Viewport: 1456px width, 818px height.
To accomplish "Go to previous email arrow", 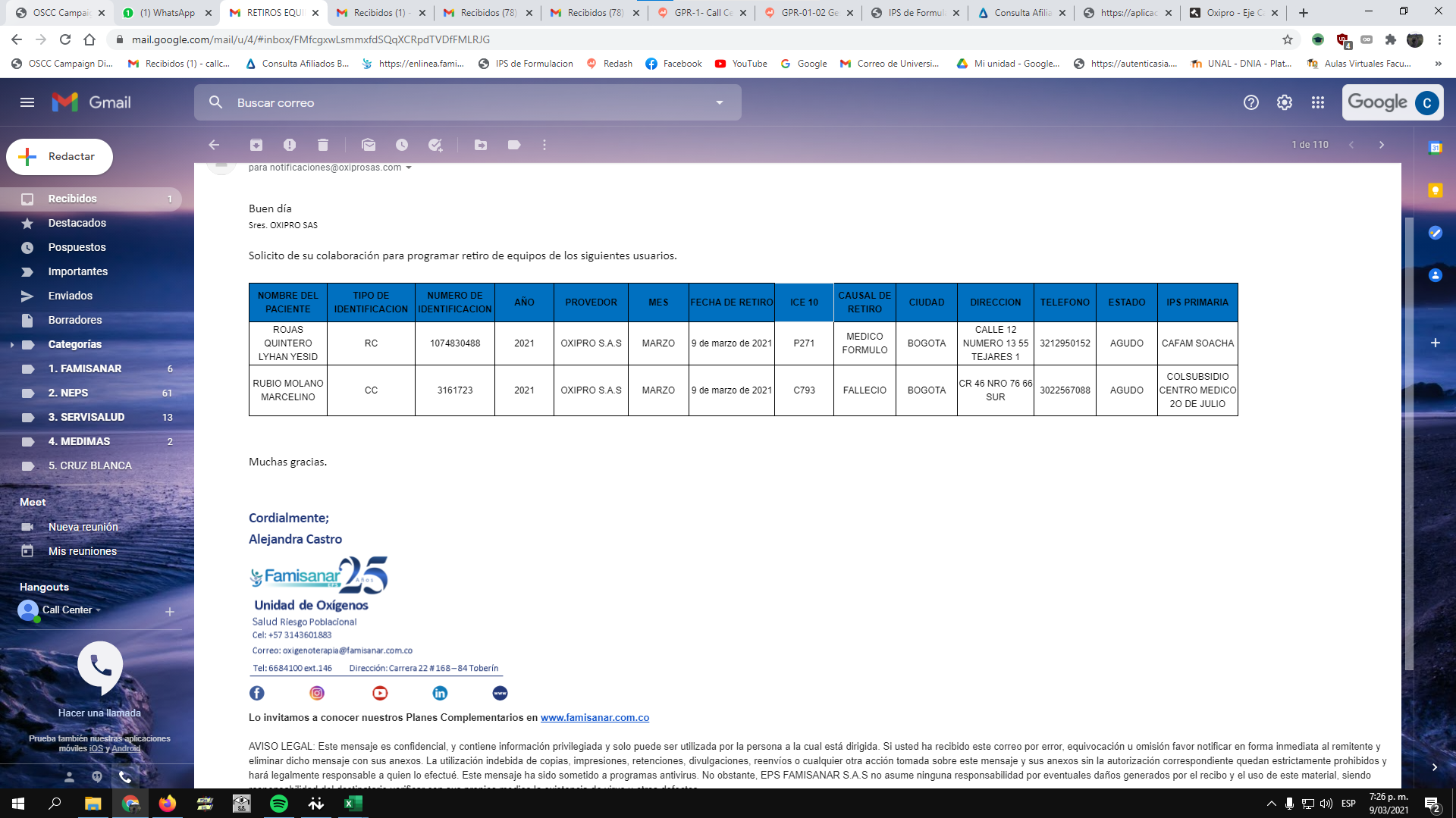I will coord(1351,145).
